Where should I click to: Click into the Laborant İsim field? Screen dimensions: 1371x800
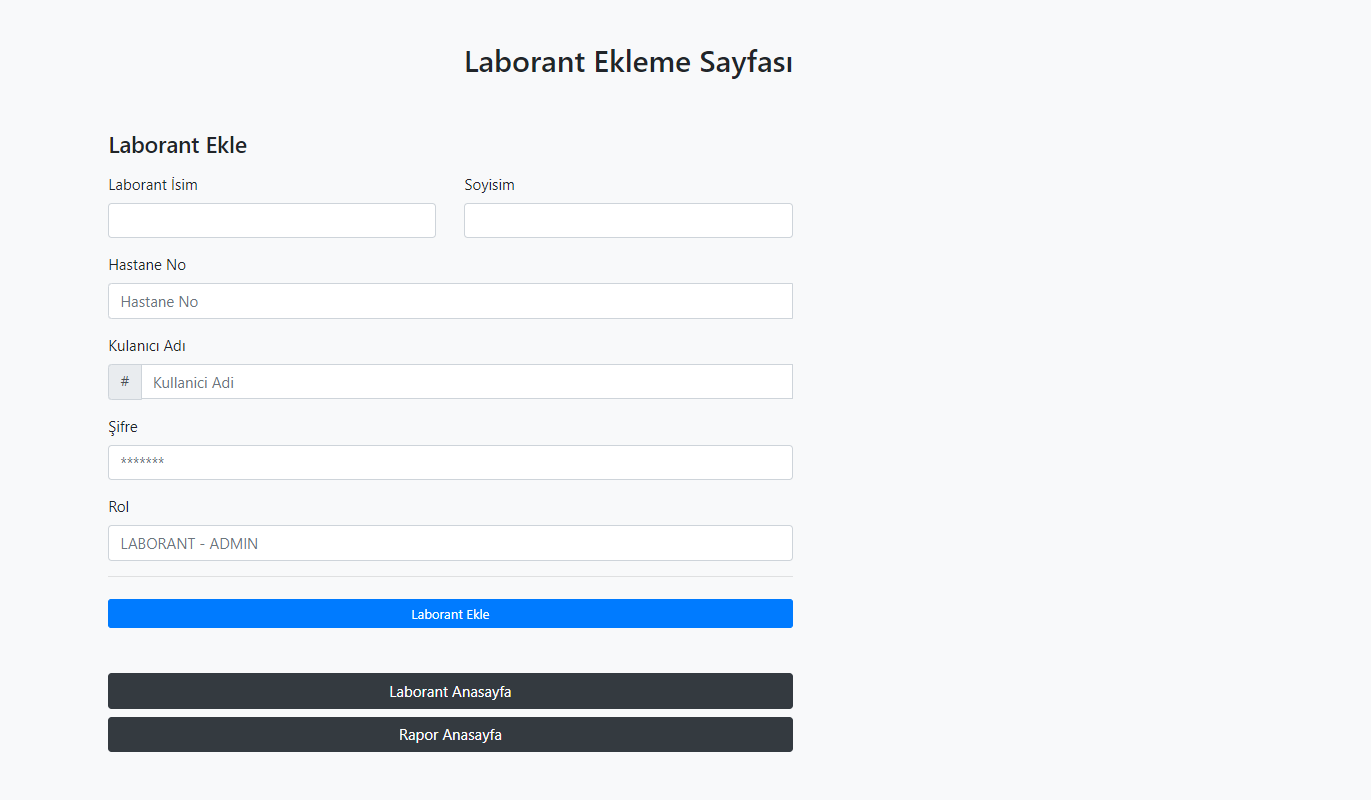click(271, 220)
